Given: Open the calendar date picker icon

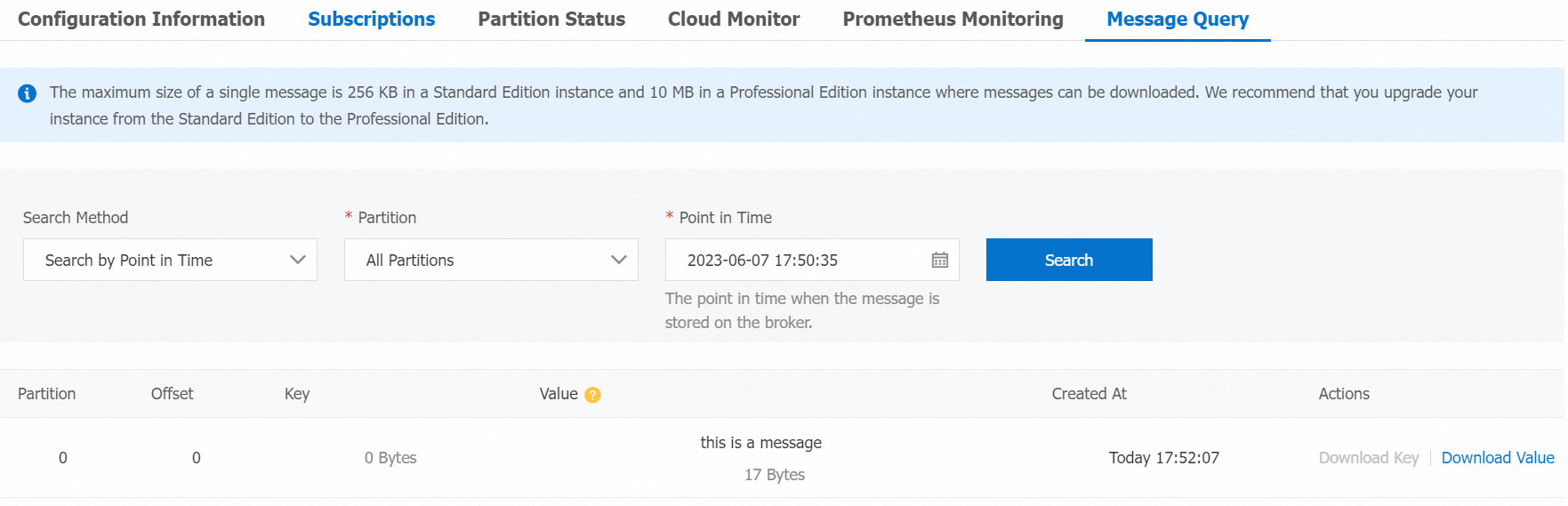Looking at the screenshot, I should coord(939,260).
